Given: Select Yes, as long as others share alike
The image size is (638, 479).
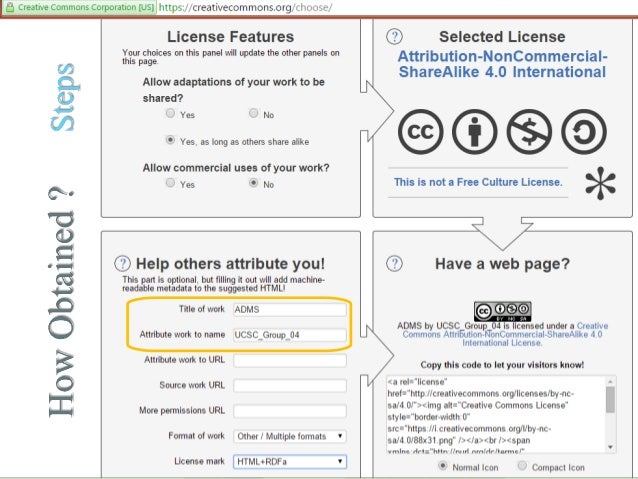Looking at the screenshot, I should 170,140.
